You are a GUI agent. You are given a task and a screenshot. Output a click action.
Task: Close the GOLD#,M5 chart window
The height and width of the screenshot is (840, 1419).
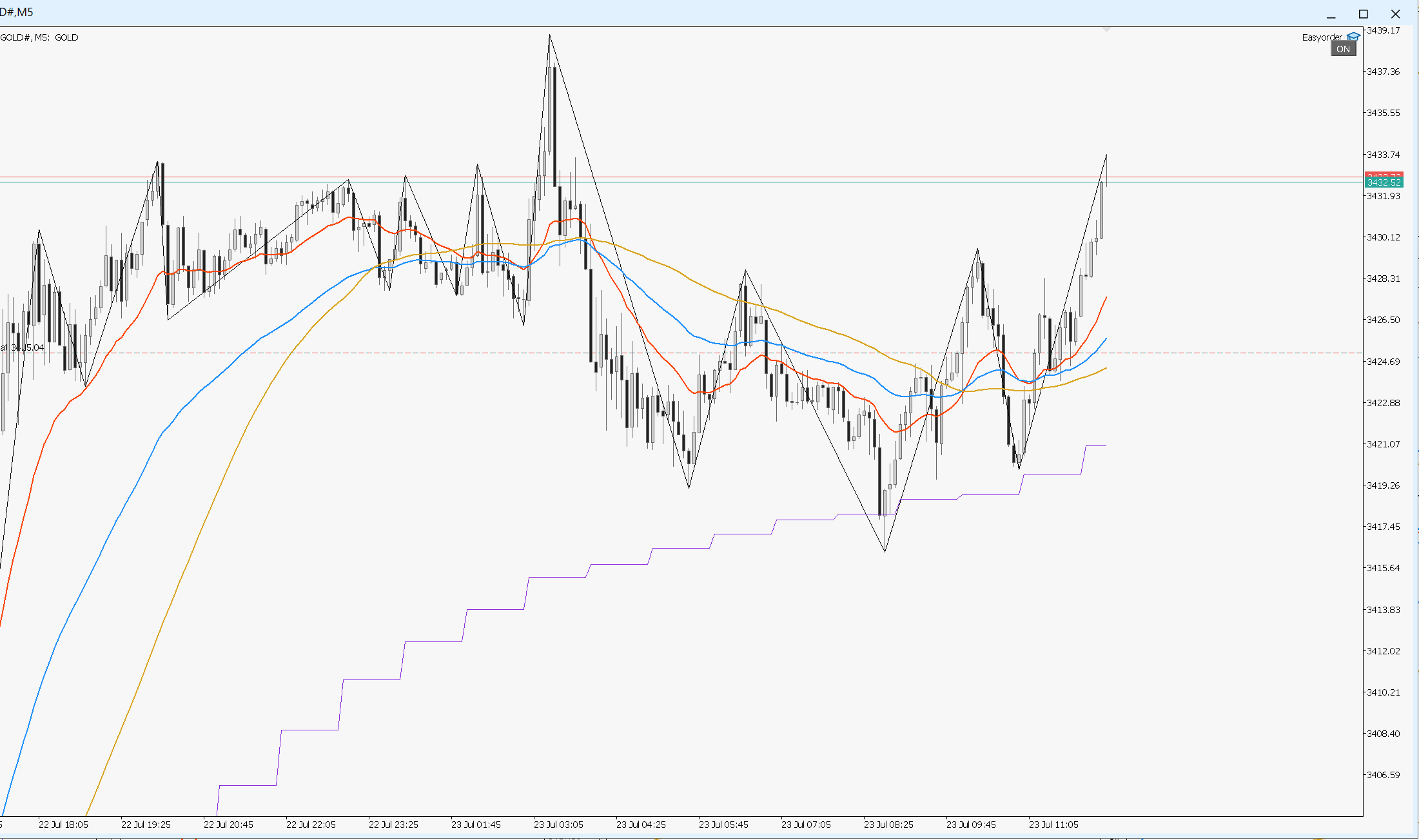pos(1395,14)
